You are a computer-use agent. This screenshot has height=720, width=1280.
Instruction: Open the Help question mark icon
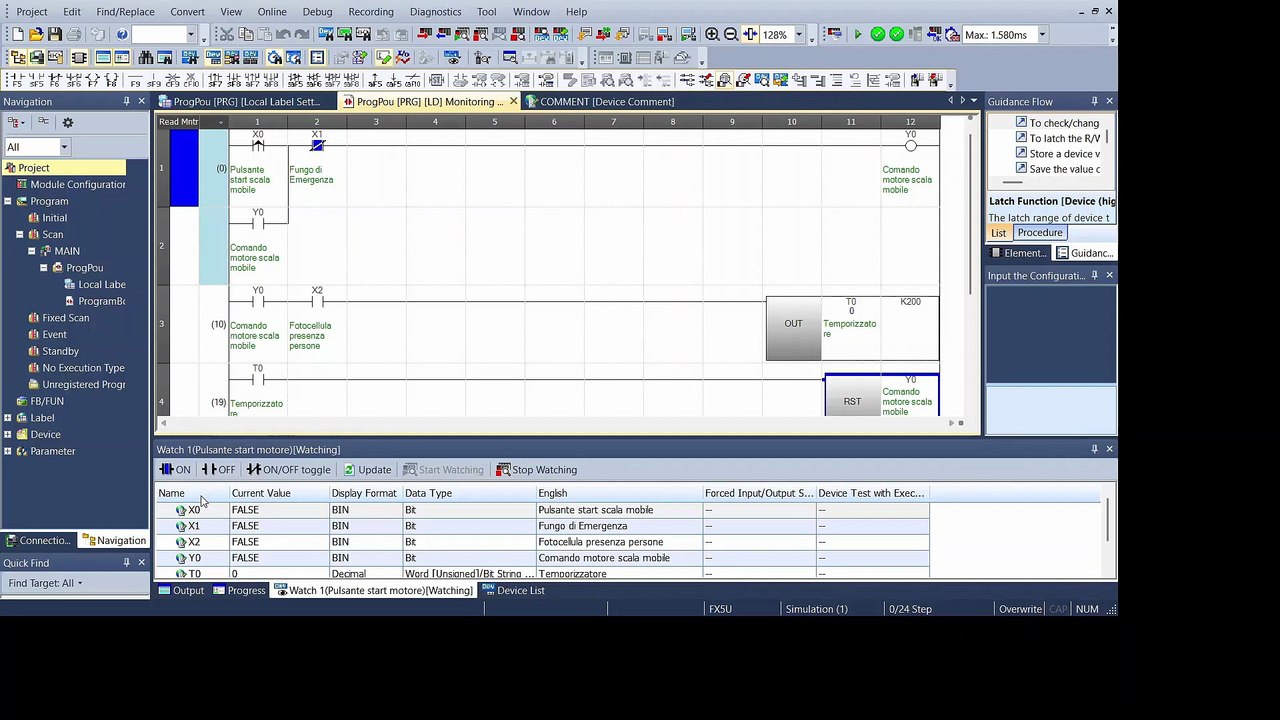(x=122, y=34)
